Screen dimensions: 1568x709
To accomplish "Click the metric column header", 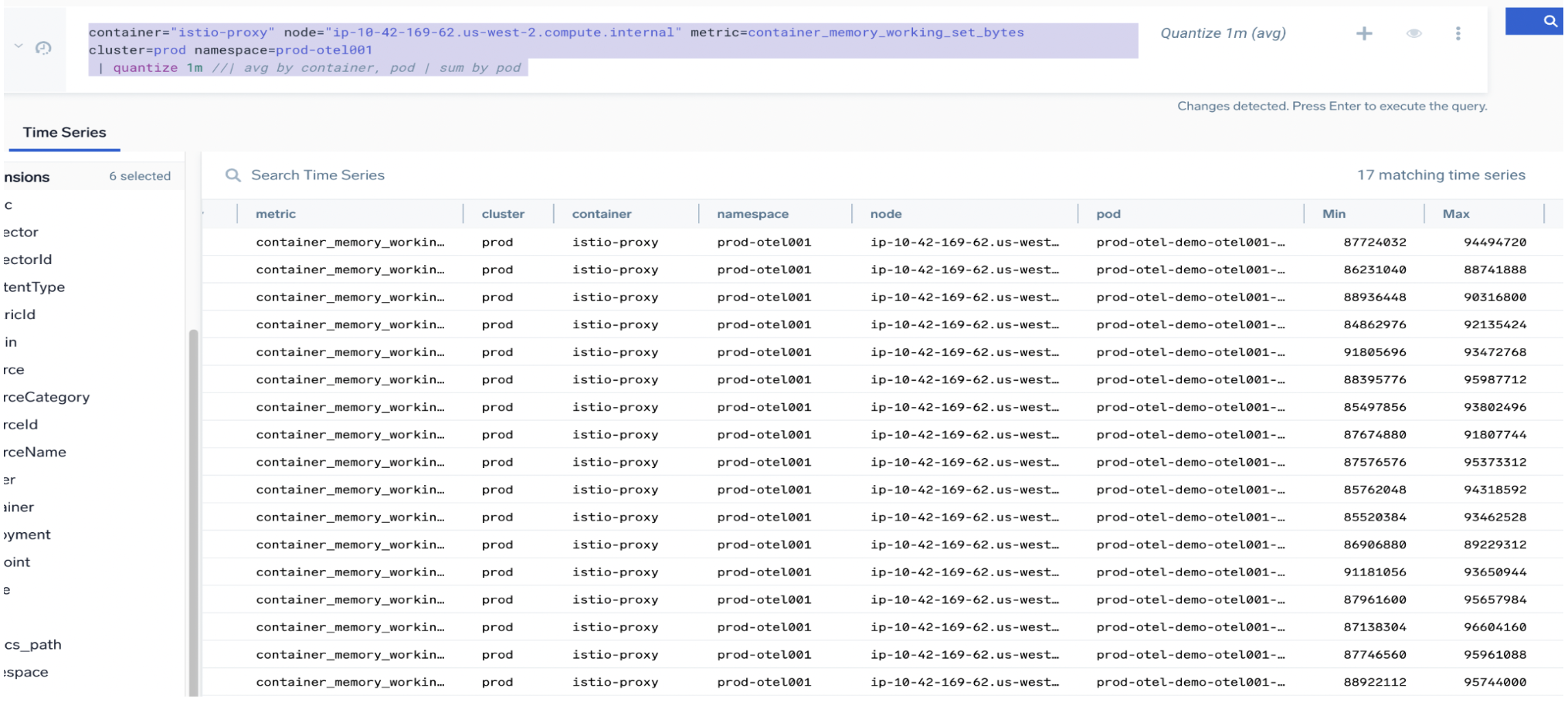I will point(276,214).
